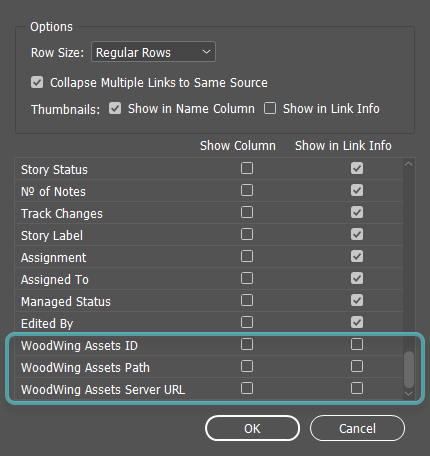Enable Show Column for Managed Status
The width and height of the screenshot is (430, 456).
(x=247, y=300)
